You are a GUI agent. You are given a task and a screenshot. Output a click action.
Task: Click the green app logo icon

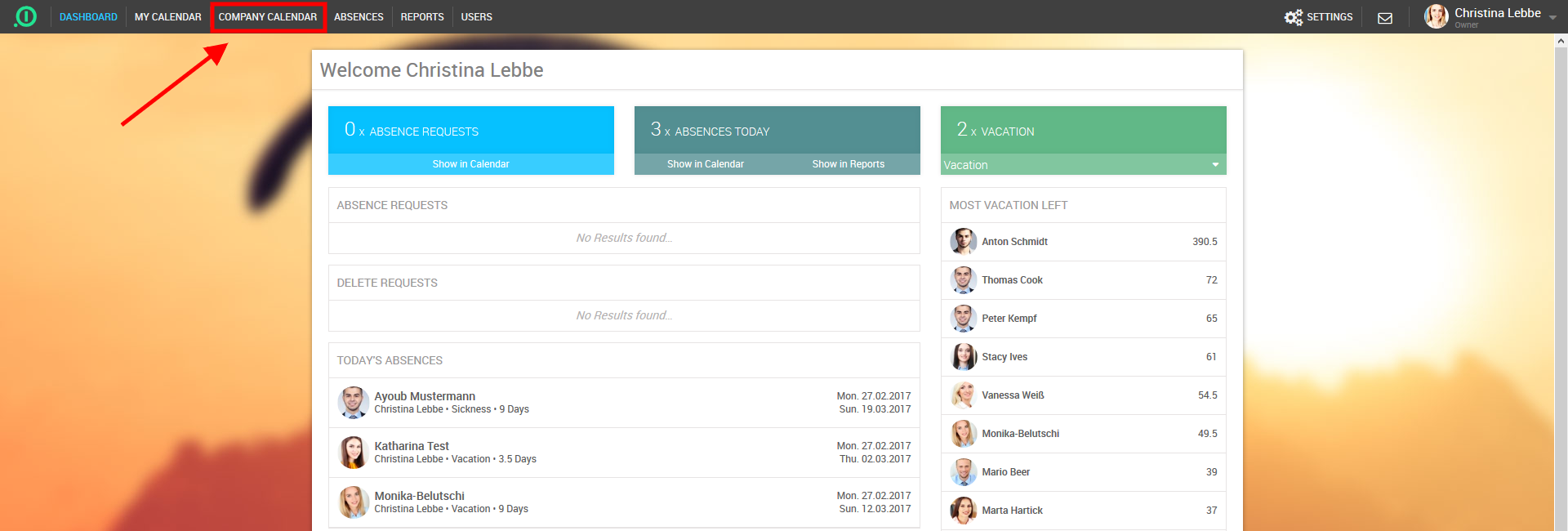(x=25, y=16)
